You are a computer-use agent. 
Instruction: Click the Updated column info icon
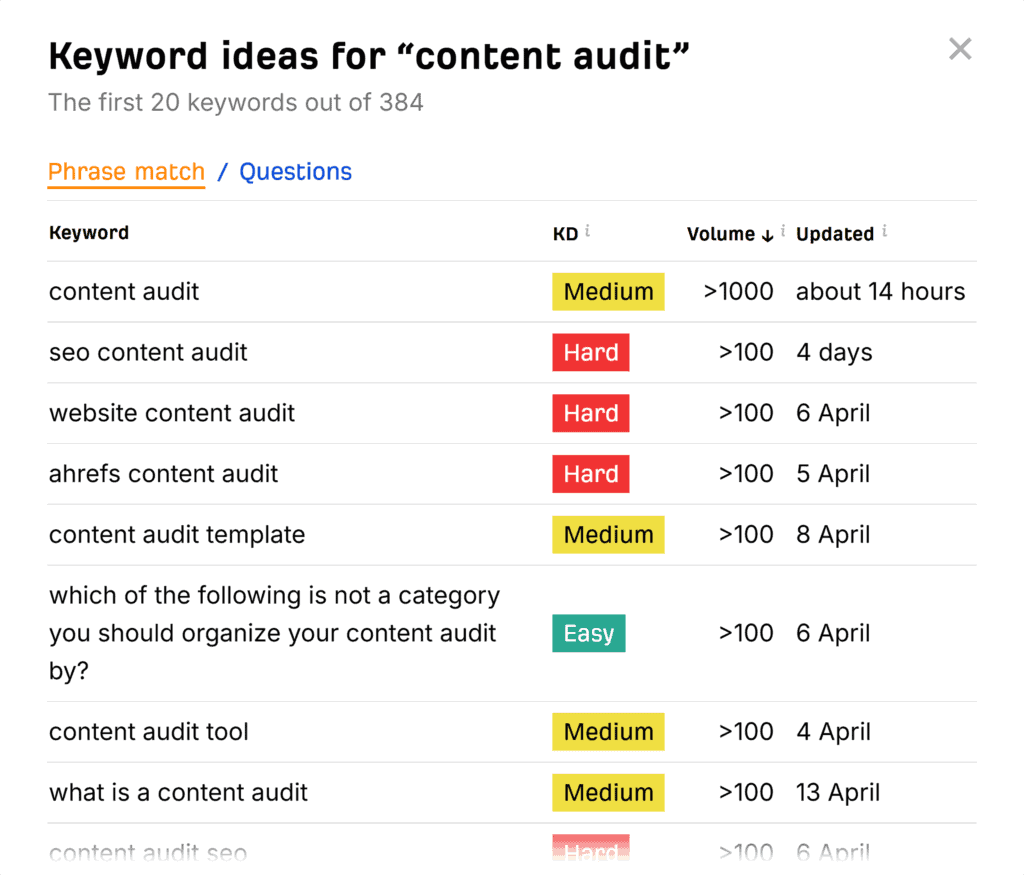tap(884, 231)
